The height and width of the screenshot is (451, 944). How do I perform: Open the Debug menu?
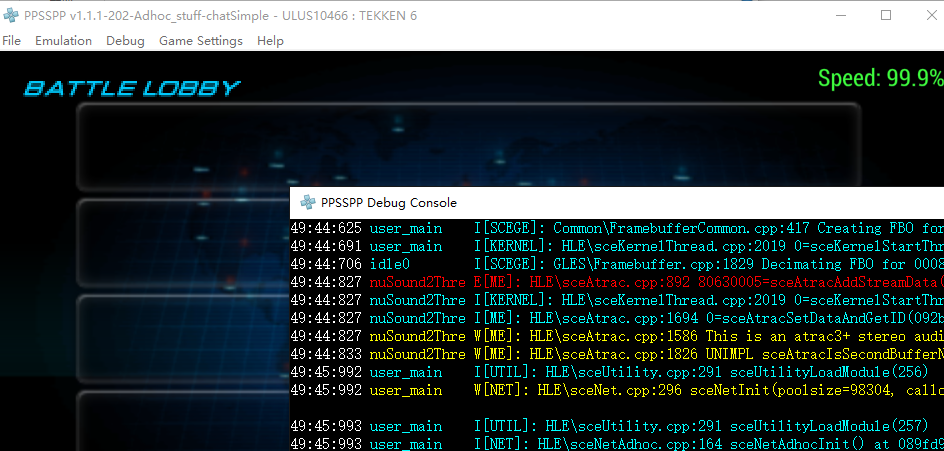[125, 41]
